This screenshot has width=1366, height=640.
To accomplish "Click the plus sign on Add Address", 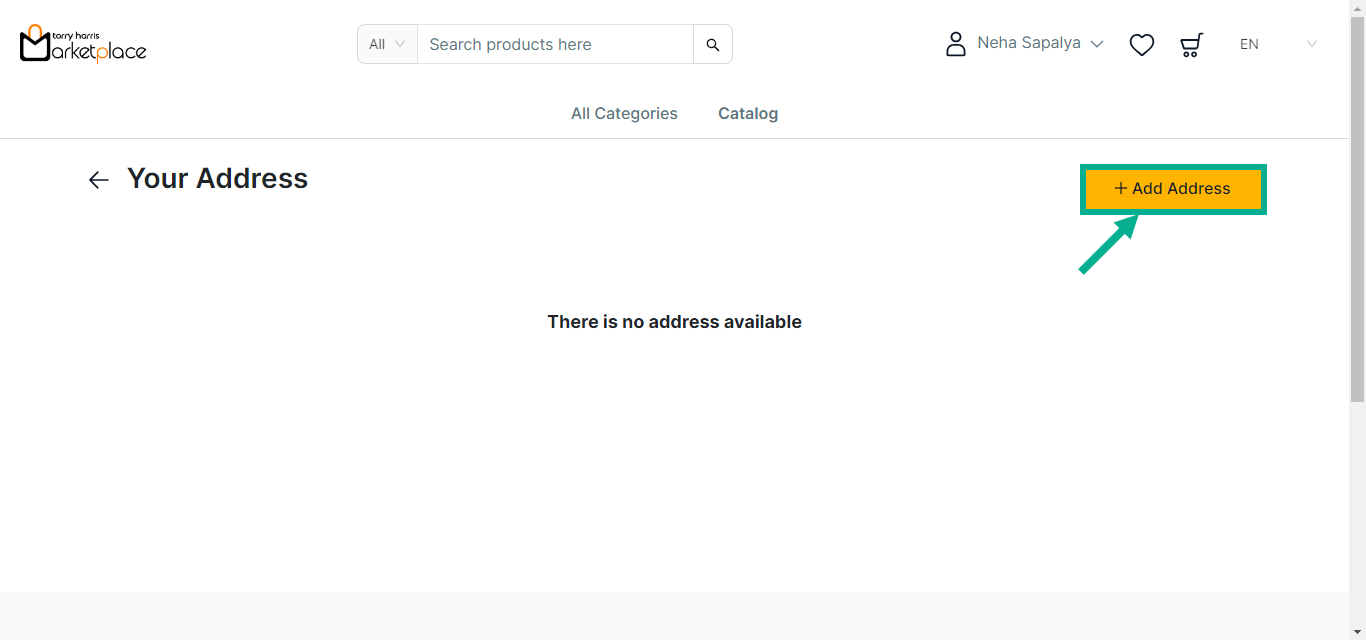I will 1120,189.
